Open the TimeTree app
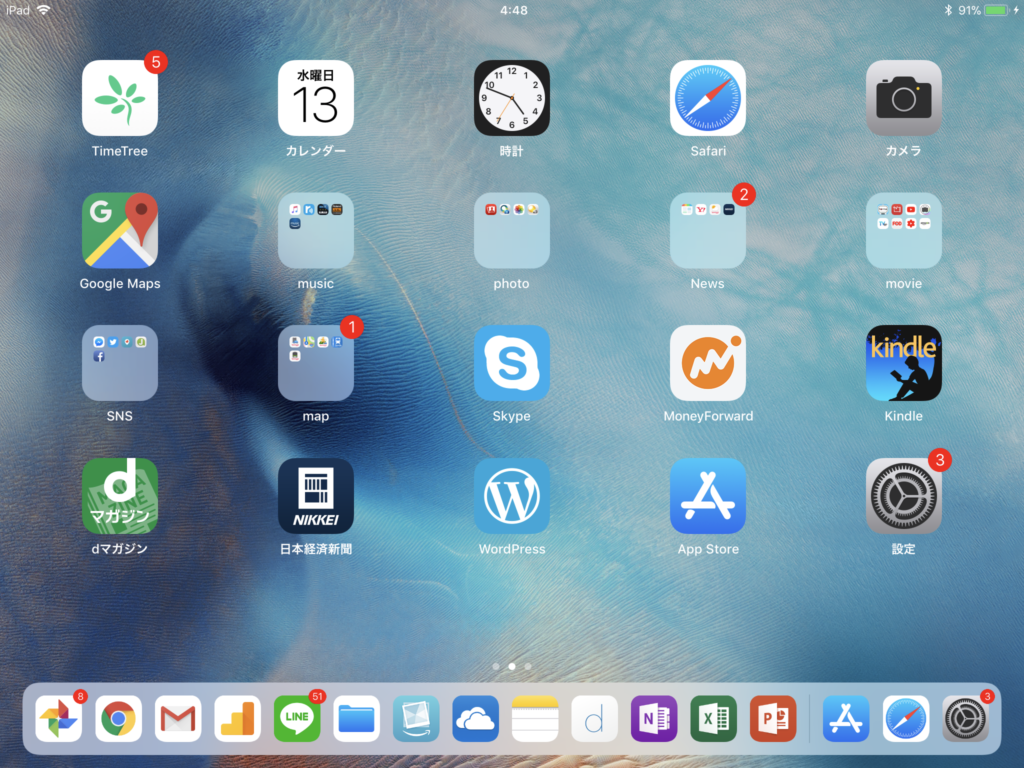 tap(120, 98)
